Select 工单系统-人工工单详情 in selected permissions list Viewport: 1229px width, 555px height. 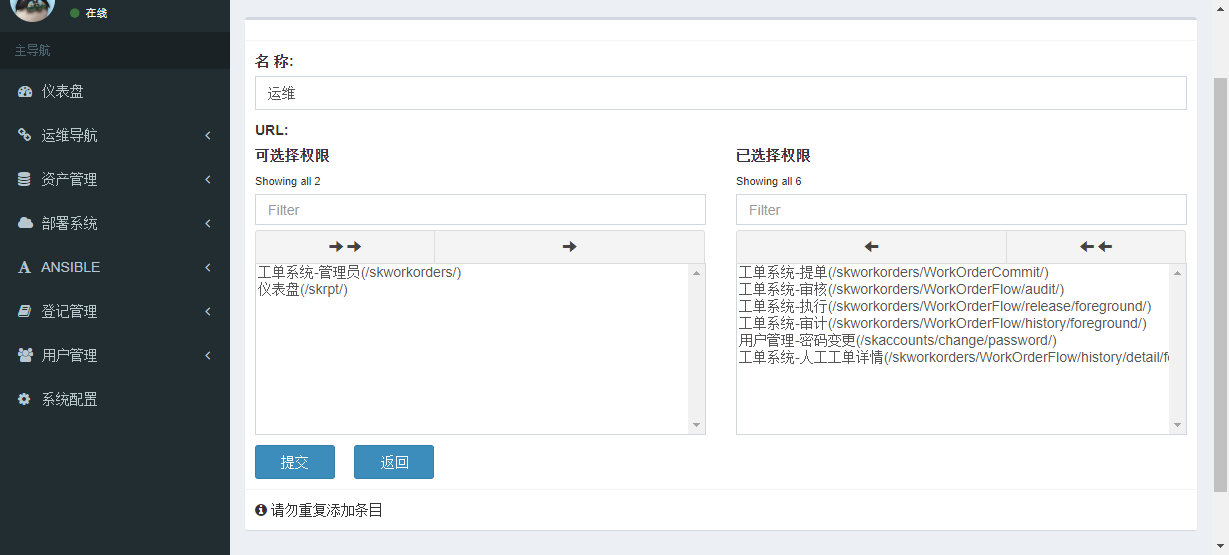click(x=953, y=357)
